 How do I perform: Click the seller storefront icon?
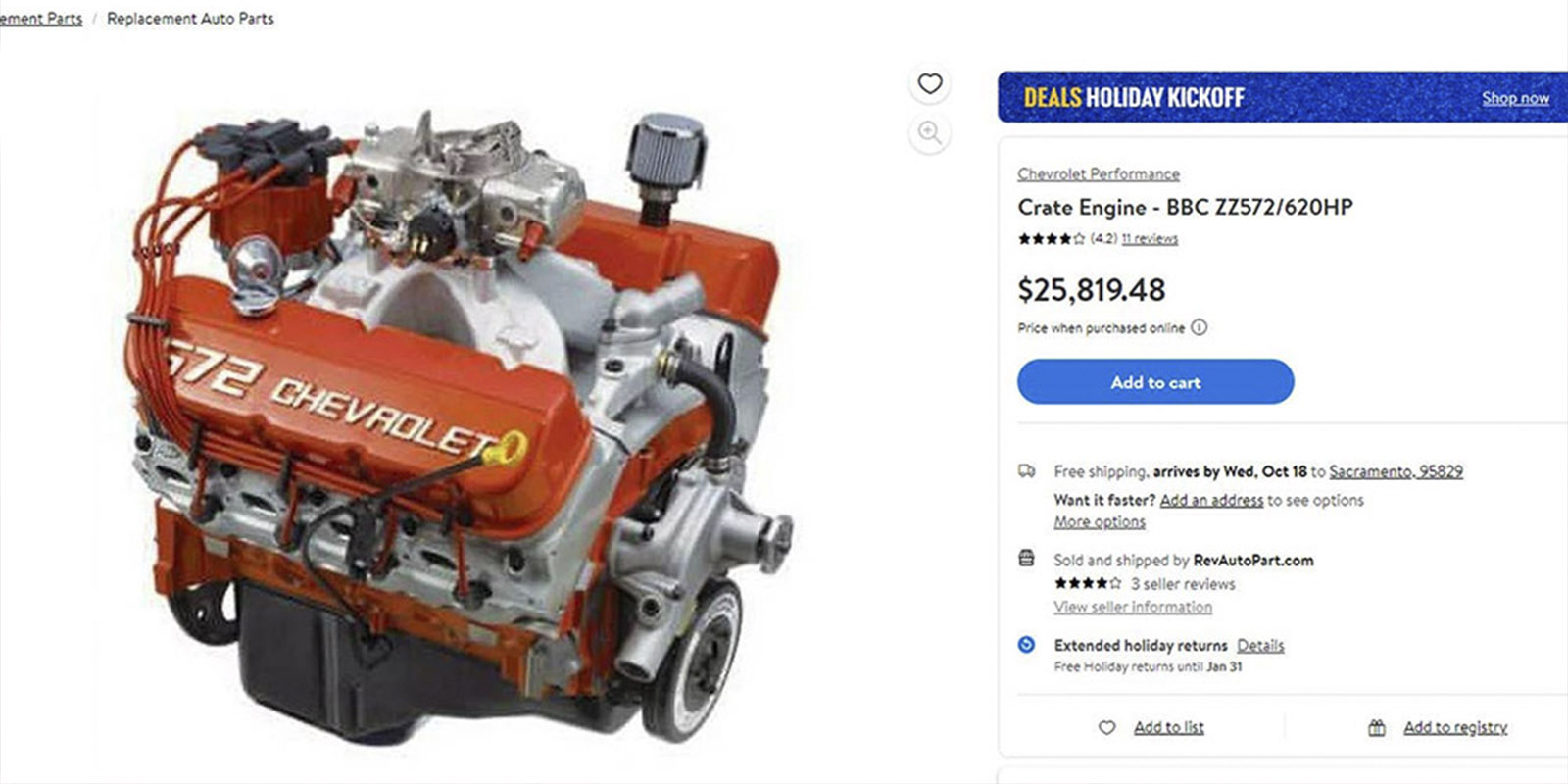coord(1026,559)
